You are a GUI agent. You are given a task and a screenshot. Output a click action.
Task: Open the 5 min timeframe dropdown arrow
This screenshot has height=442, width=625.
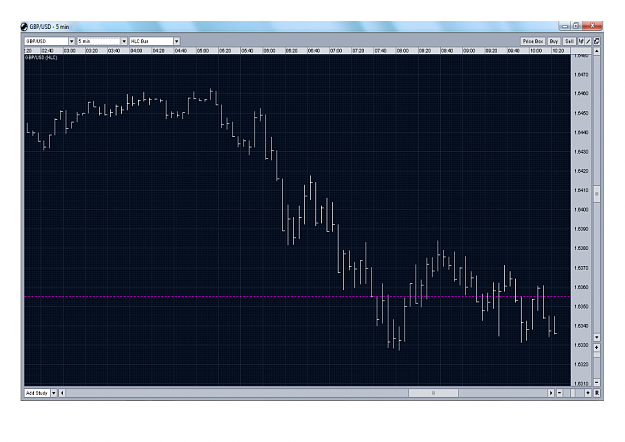tap(124, 41)
